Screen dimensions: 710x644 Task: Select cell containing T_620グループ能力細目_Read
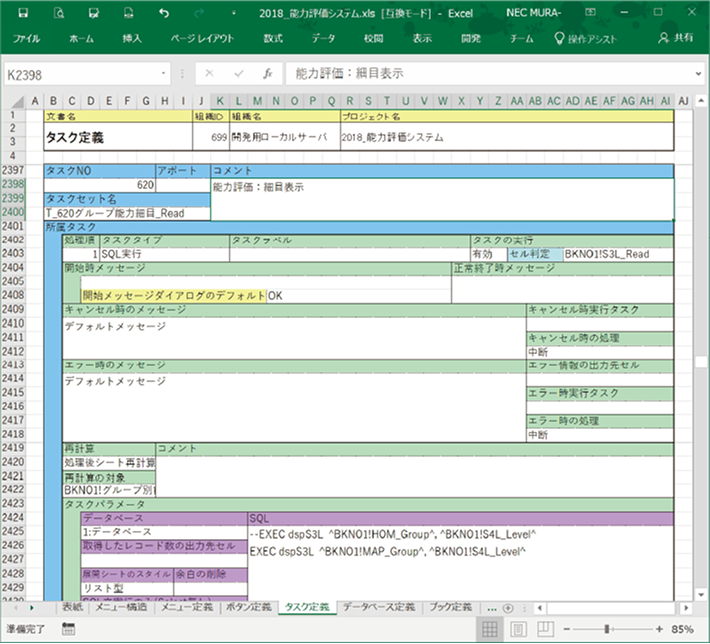pyautogui.click(x=114, y=213)
